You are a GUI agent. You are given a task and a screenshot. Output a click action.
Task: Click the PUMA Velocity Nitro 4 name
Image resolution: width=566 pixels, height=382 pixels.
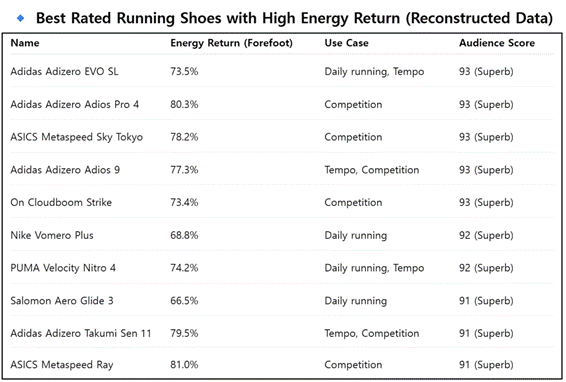[63, 268]
